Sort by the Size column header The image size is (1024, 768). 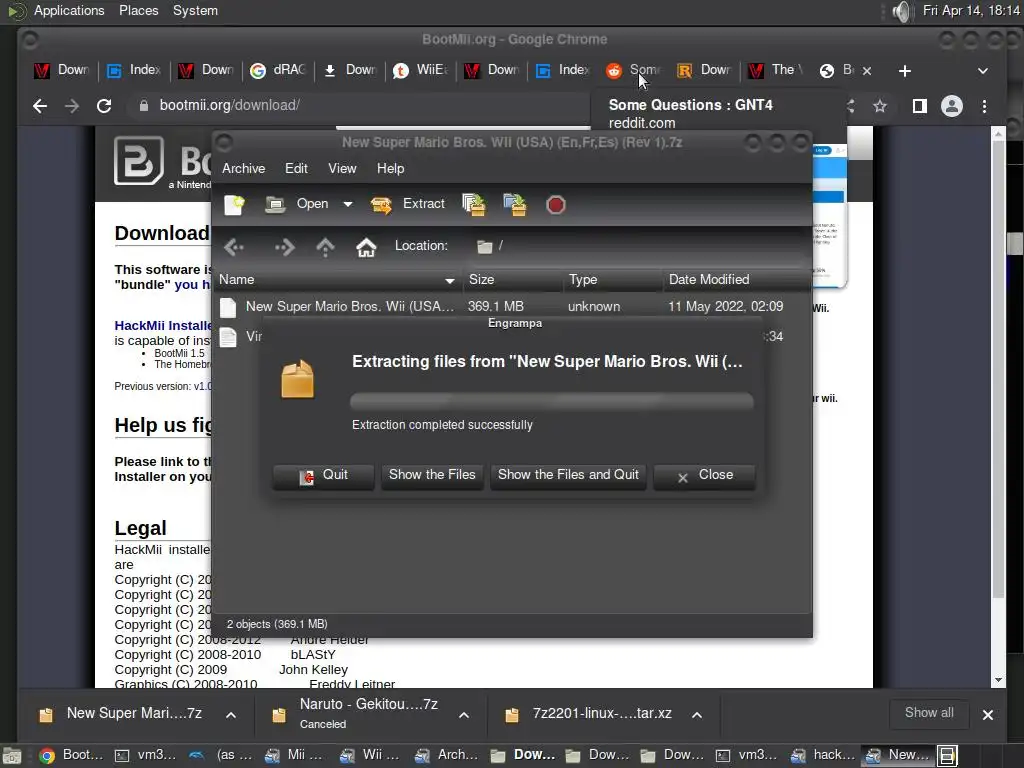513,280
